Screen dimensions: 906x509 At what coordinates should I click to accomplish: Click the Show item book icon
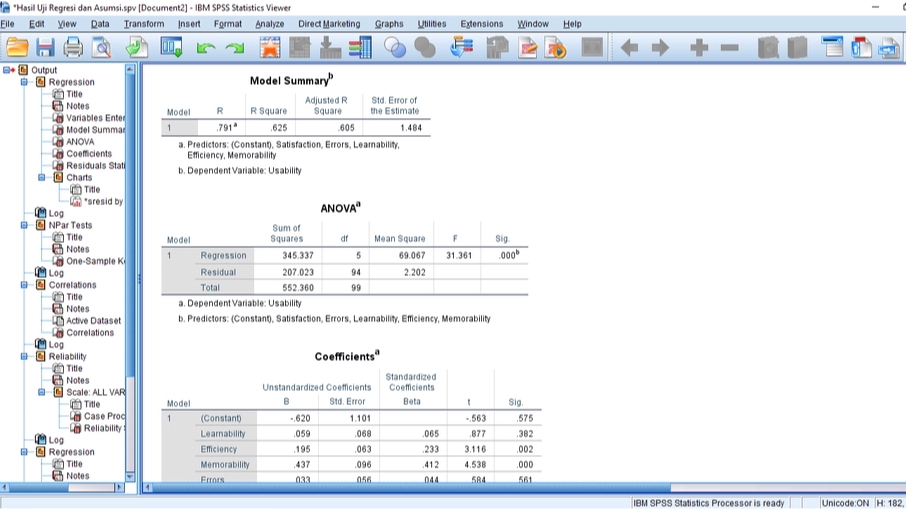click(x=768, y=47)
